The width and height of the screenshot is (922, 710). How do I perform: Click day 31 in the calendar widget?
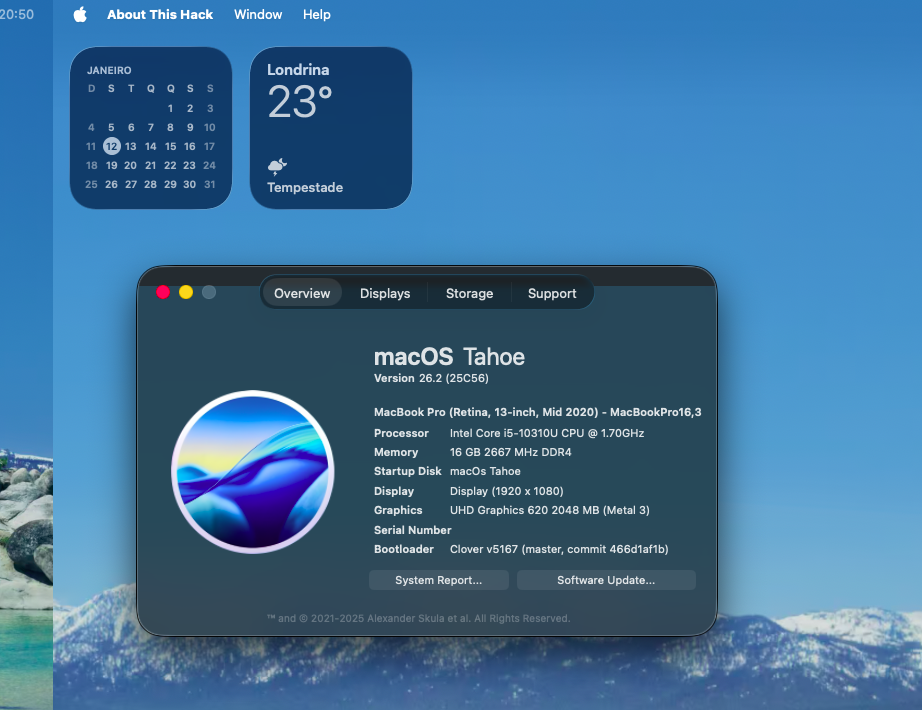209,184
